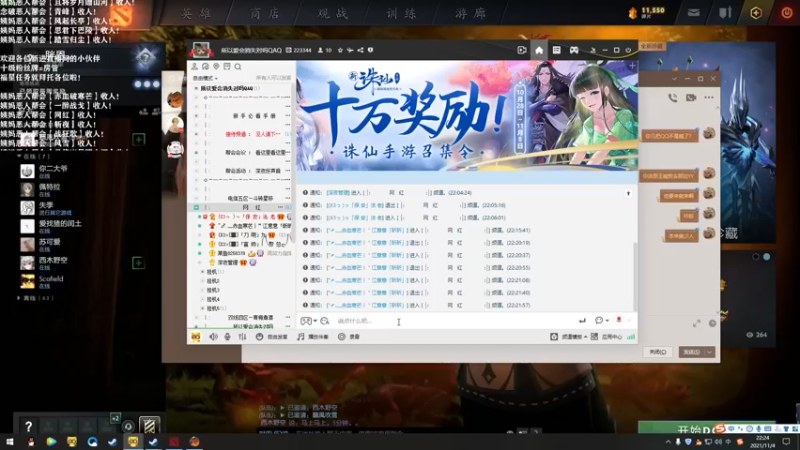Mute the YY speaker volume icon
The image size is (800, 450).
tap(213, 337)
